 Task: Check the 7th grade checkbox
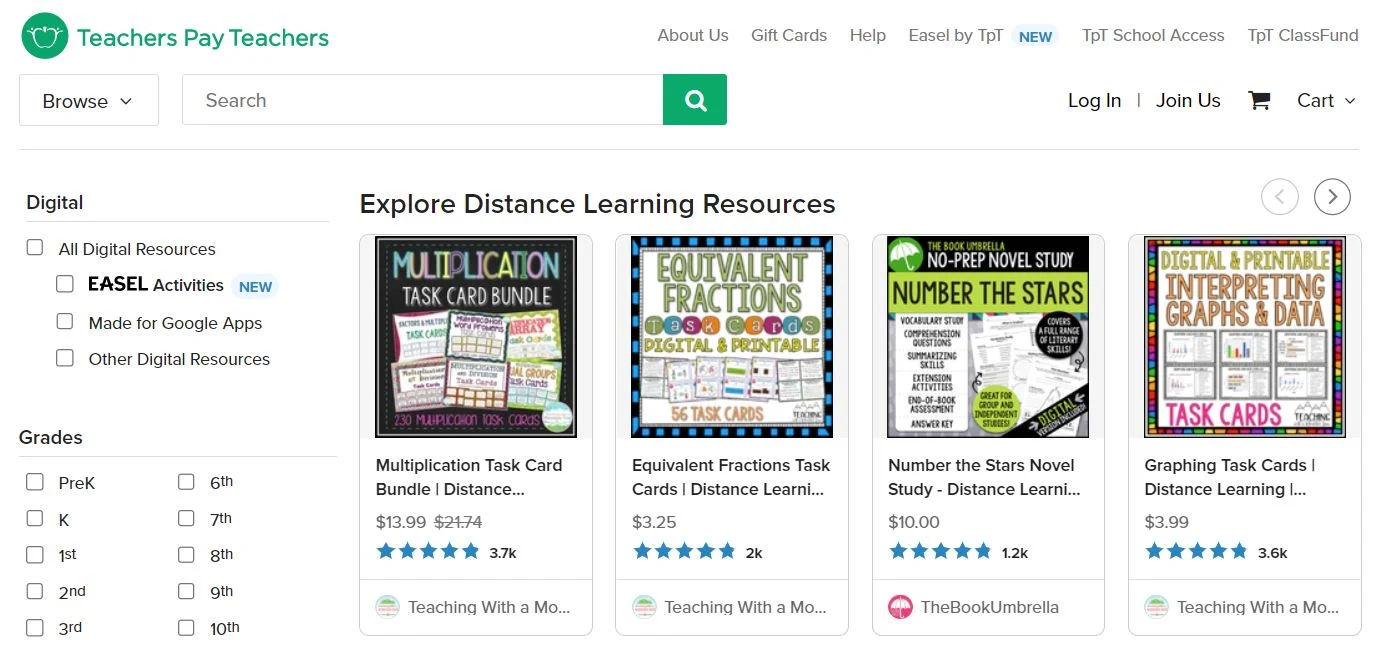pyautogui.click(x=186, y=518)
